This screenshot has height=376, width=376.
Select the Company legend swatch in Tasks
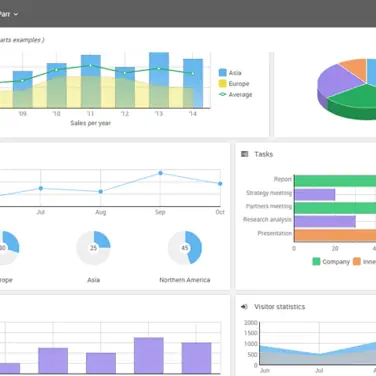pyautogui.click(x=316, y=262)
